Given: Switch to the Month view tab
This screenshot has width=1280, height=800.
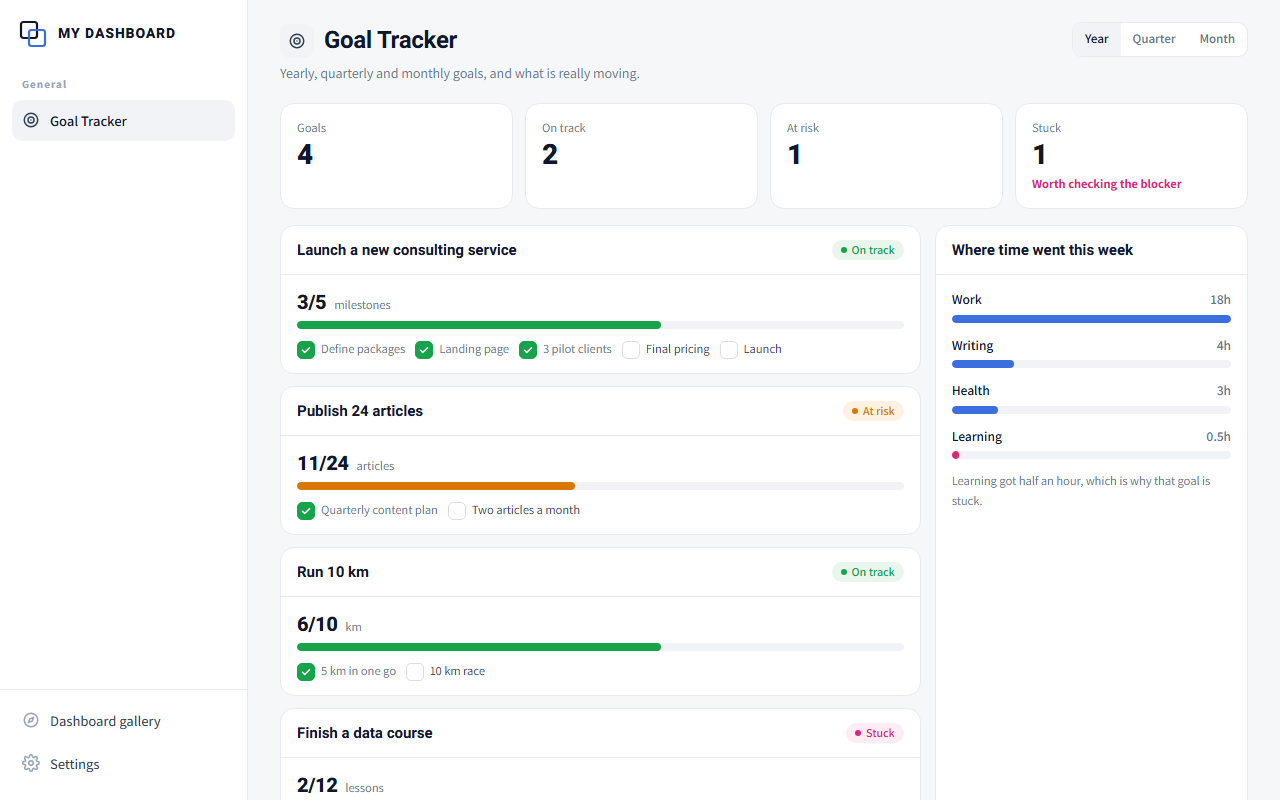Looking at the screenshot, I should (x=1217, y=39).
